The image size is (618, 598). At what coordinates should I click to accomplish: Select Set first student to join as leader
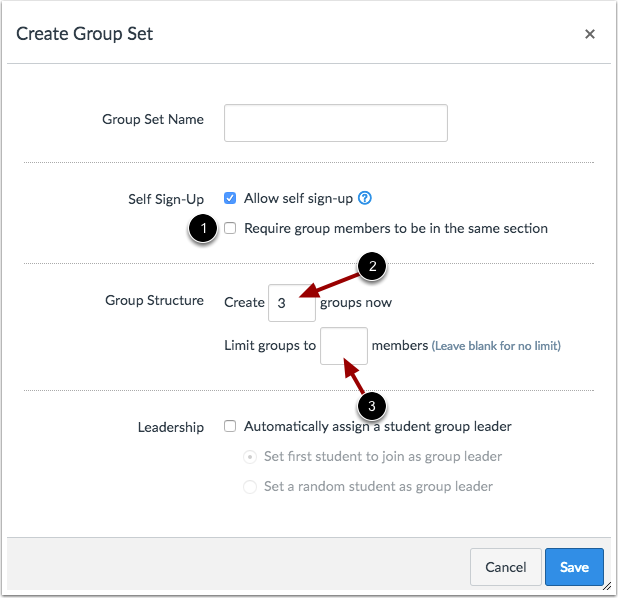tap(250, 457)
